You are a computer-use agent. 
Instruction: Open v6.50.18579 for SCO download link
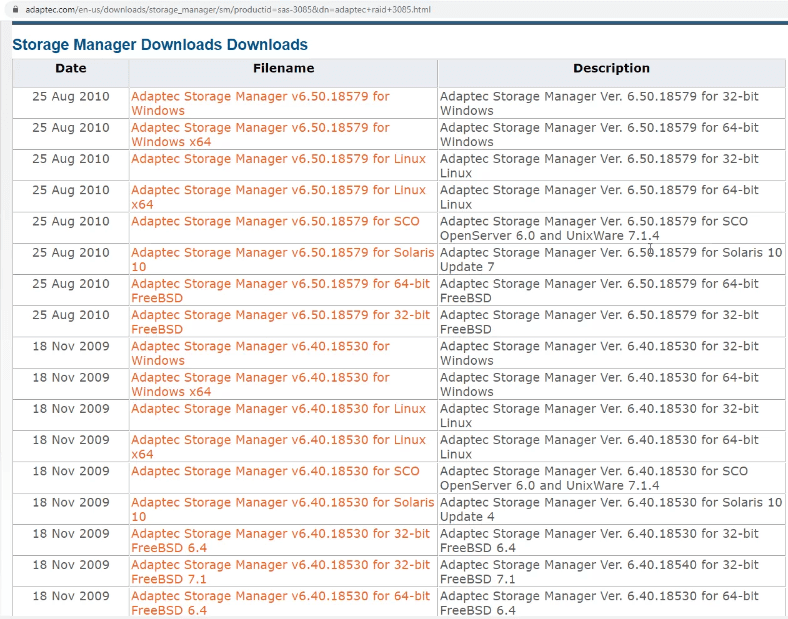[x=275, y=221]
